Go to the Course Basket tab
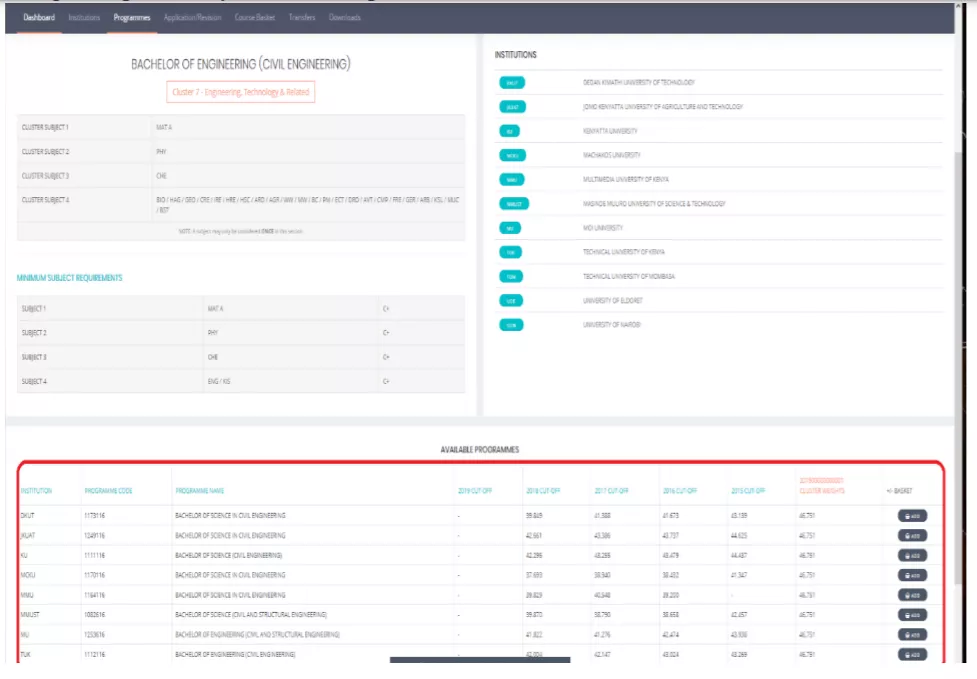The image size is (977, 679). 254,18
